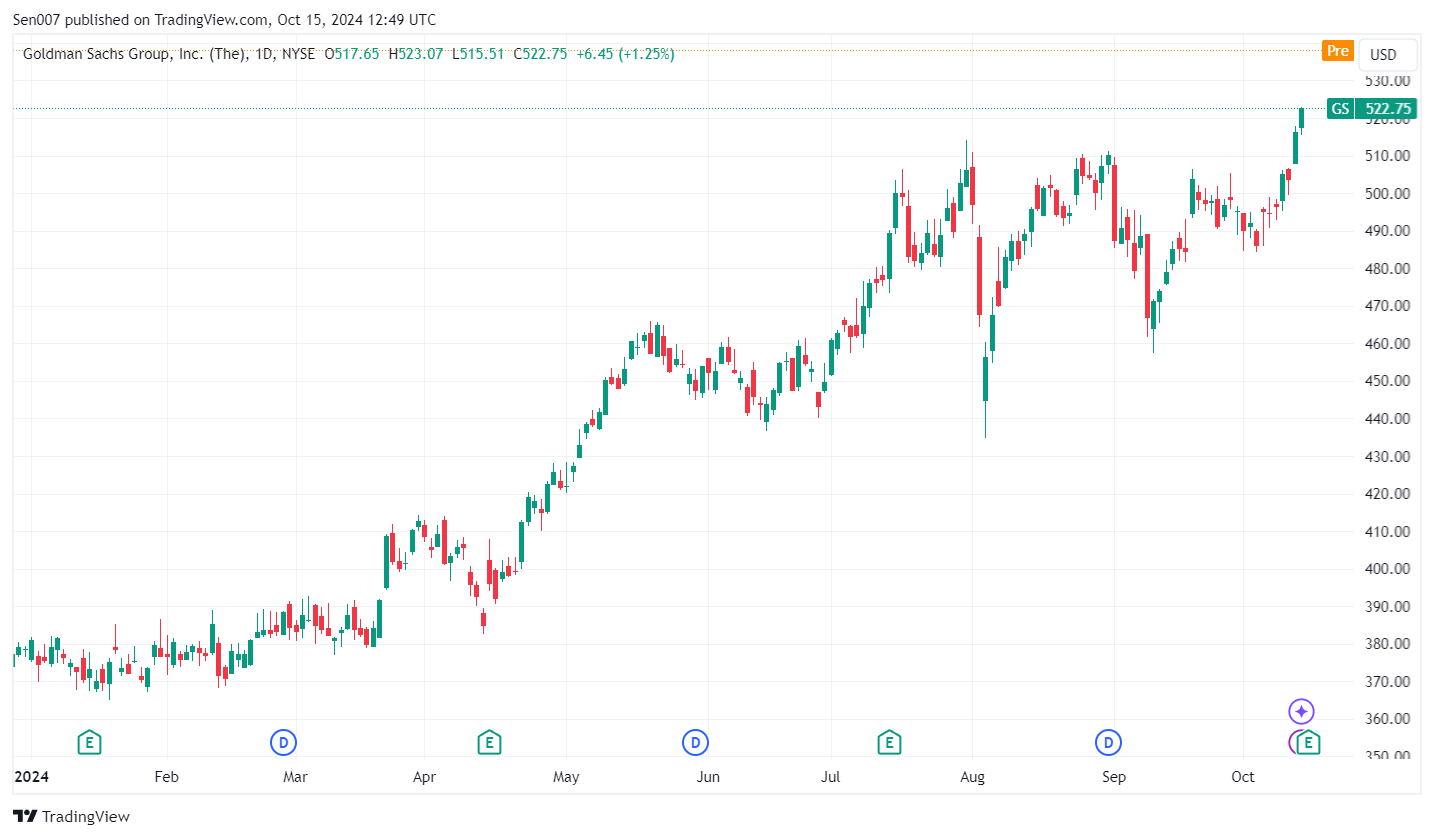Image resolution: width=1434 pixels, height=838 pixels.
Task: Click the +6.45 (+1.25%) change text
Action: pos(625,54)
